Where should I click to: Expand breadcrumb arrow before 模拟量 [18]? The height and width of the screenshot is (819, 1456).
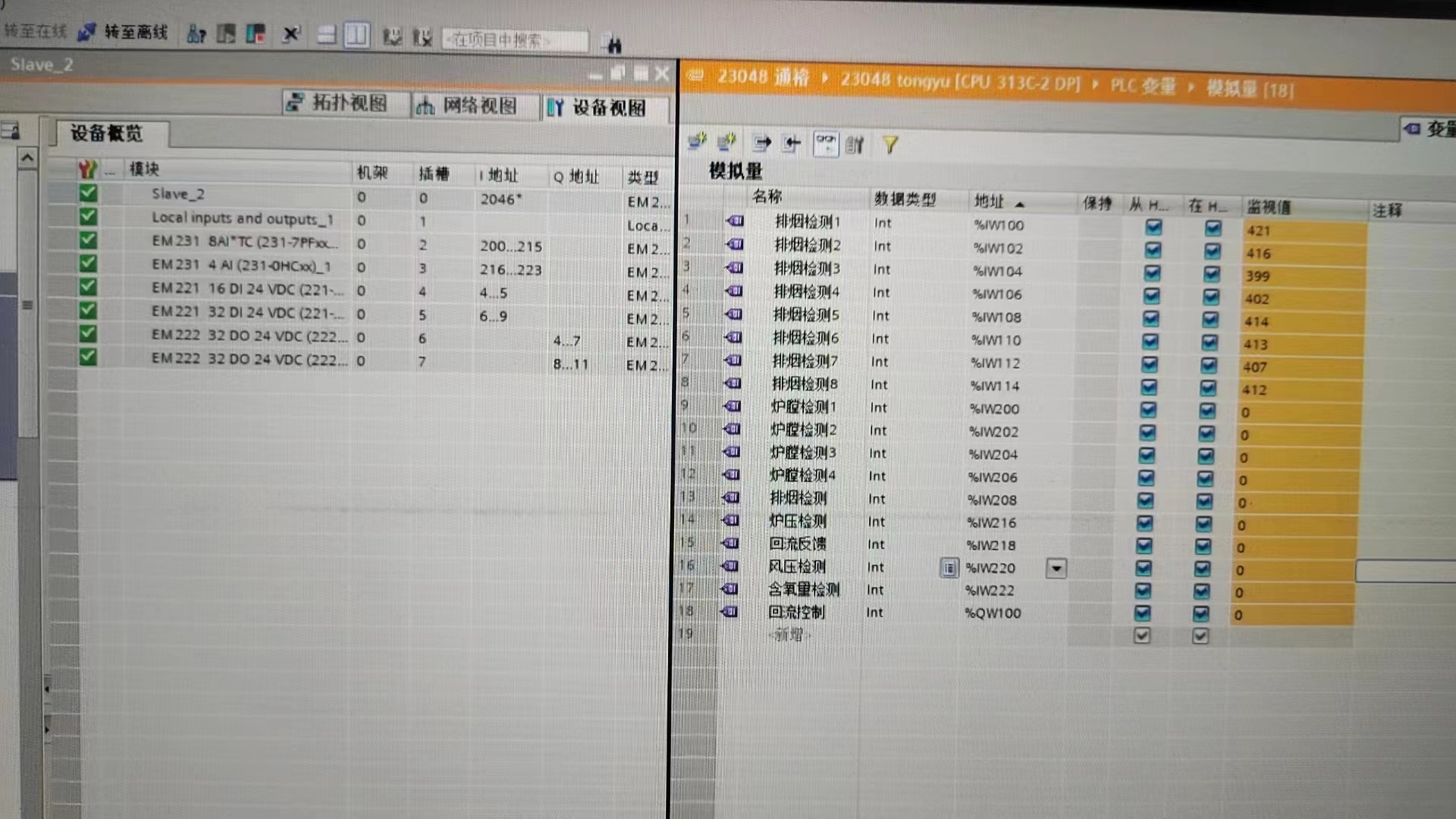click(x=1191, y=87)
